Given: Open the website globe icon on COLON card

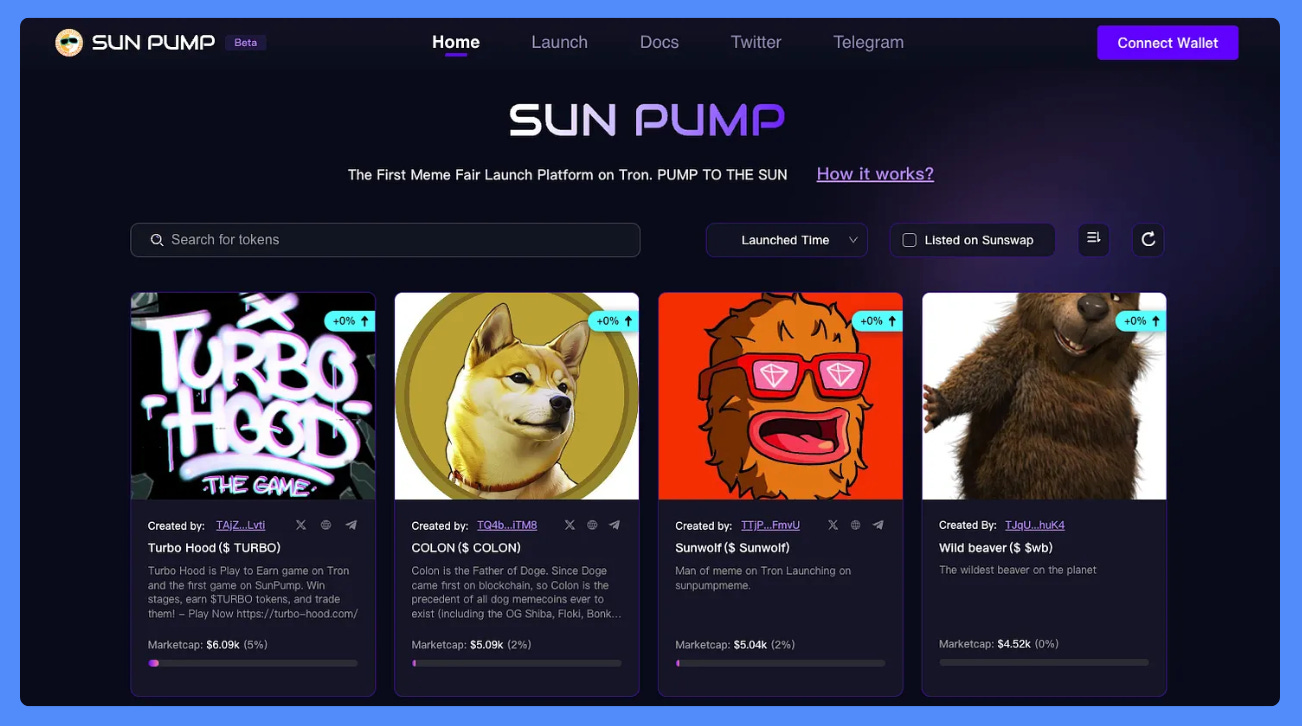Looking at the screenshot, I should [x=592, y=525].
